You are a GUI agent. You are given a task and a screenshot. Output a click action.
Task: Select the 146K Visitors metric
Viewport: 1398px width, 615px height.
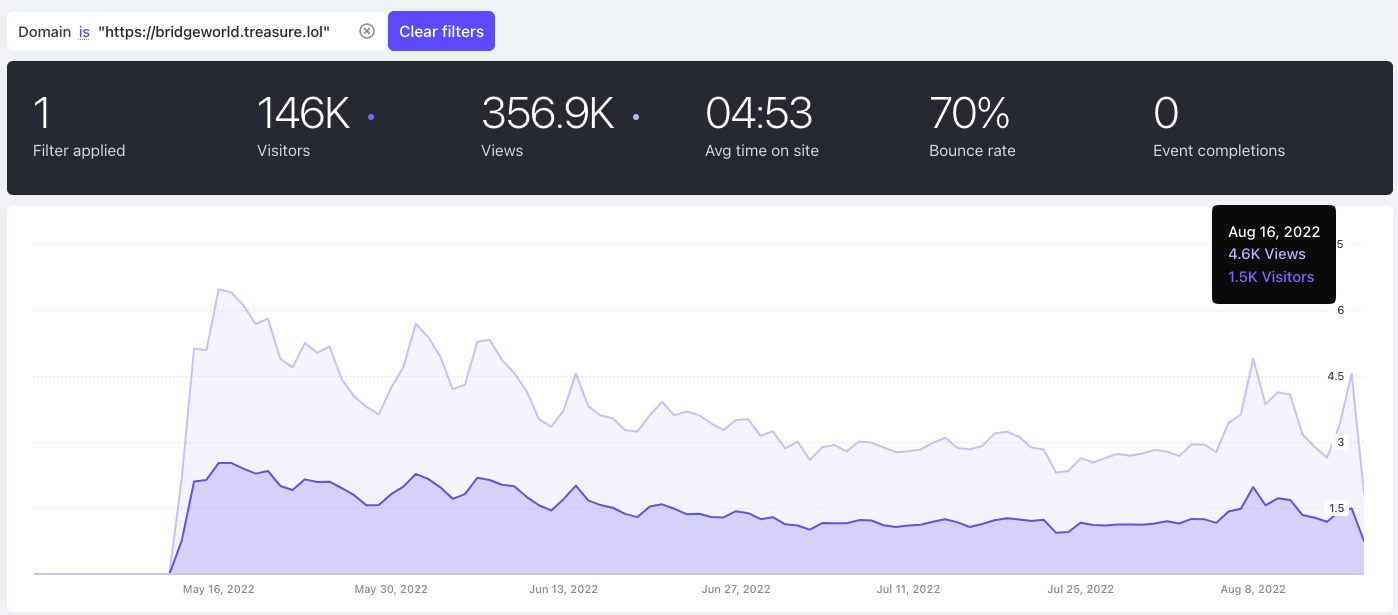coord(304,126)
